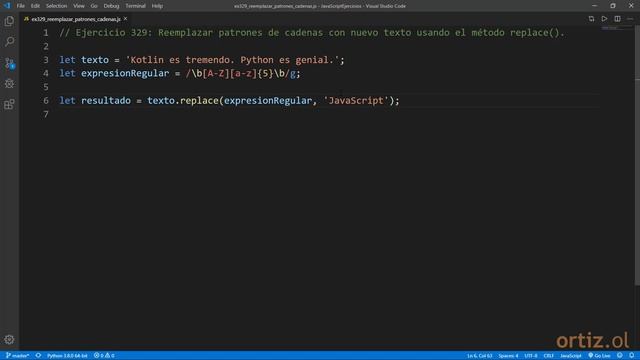Open the Go menu
640x360 pixels.
94,6
